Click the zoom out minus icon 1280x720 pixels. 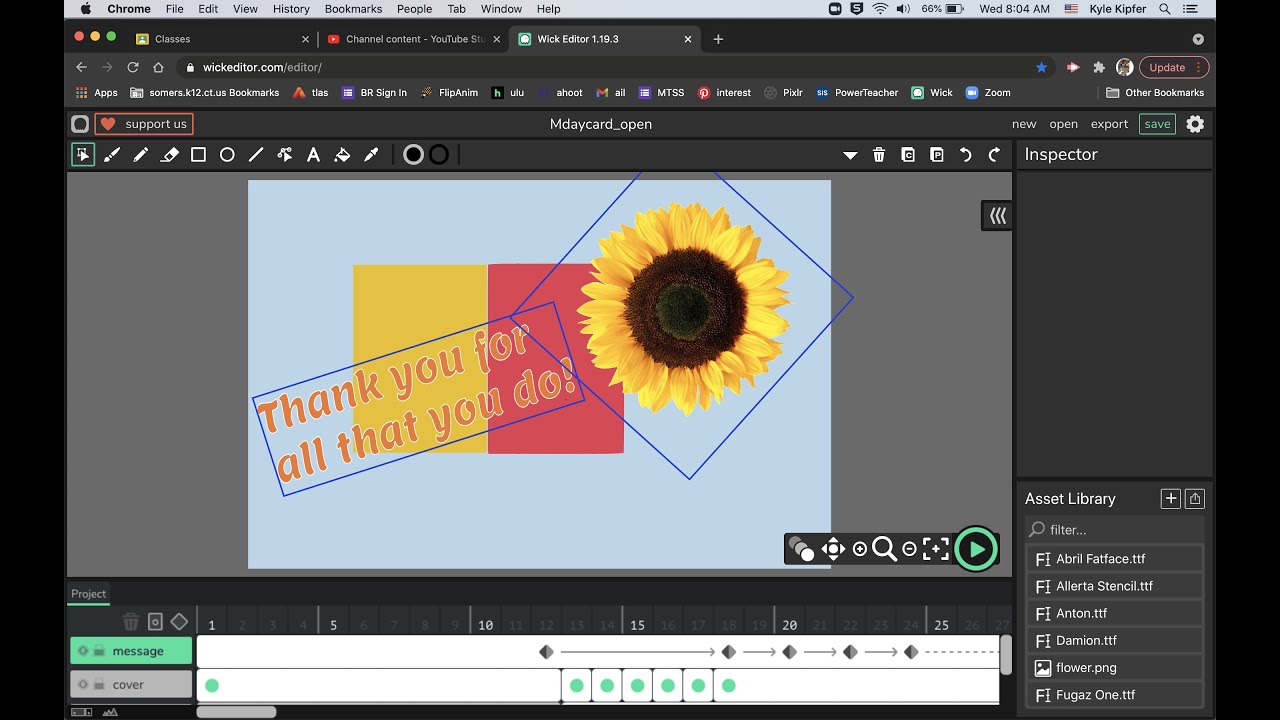click(909, 549)
